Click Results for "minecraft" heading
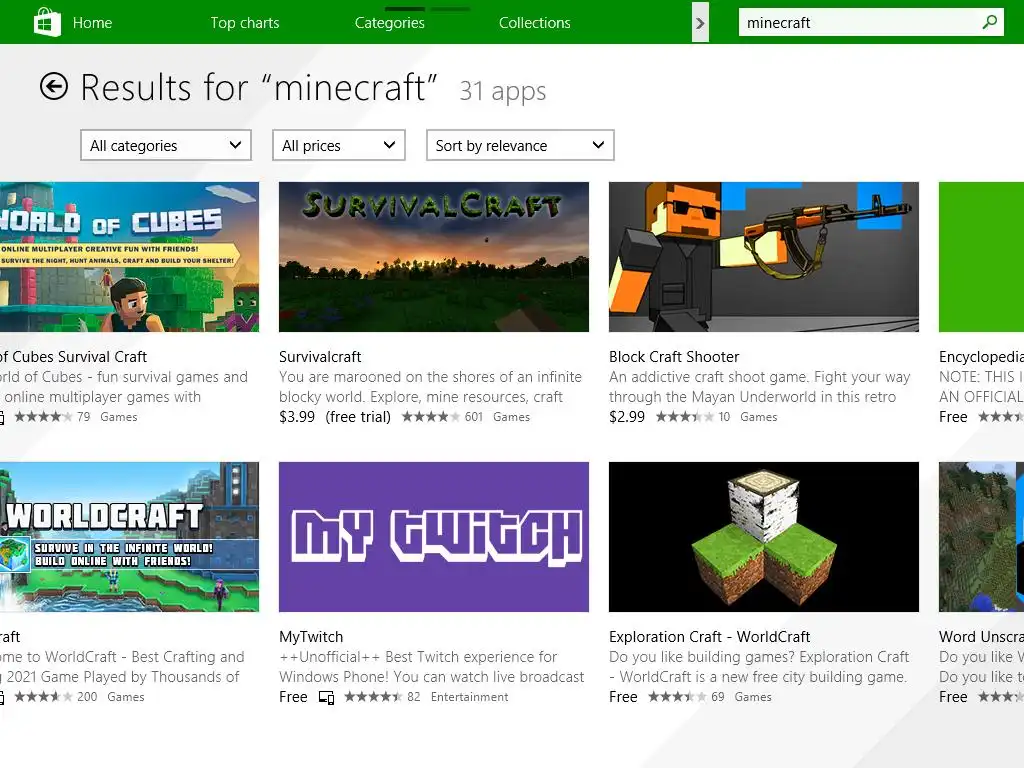This screenshot has height=768, width=1024. pyautogui.click(x=259, y=87)
